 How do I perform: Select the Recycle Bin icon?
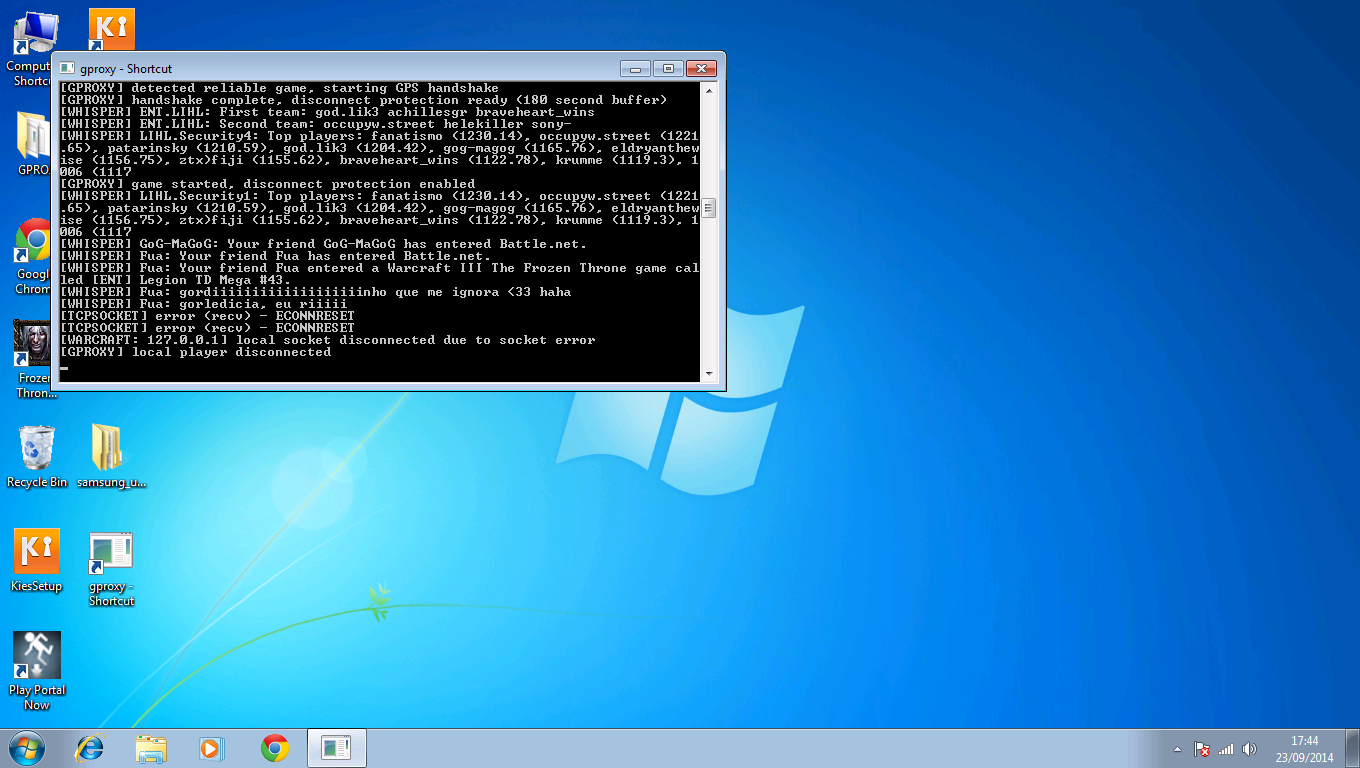coord(37,456)
